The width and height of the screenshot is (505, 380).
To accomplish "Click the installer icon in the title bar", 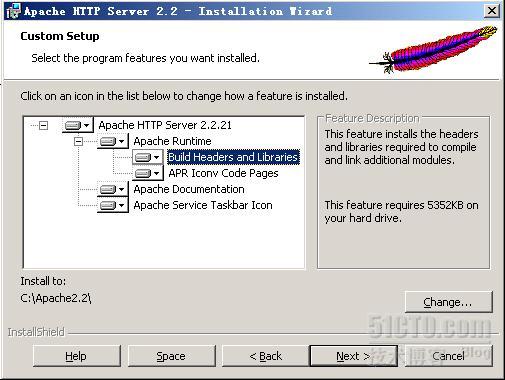I will 14,11.
